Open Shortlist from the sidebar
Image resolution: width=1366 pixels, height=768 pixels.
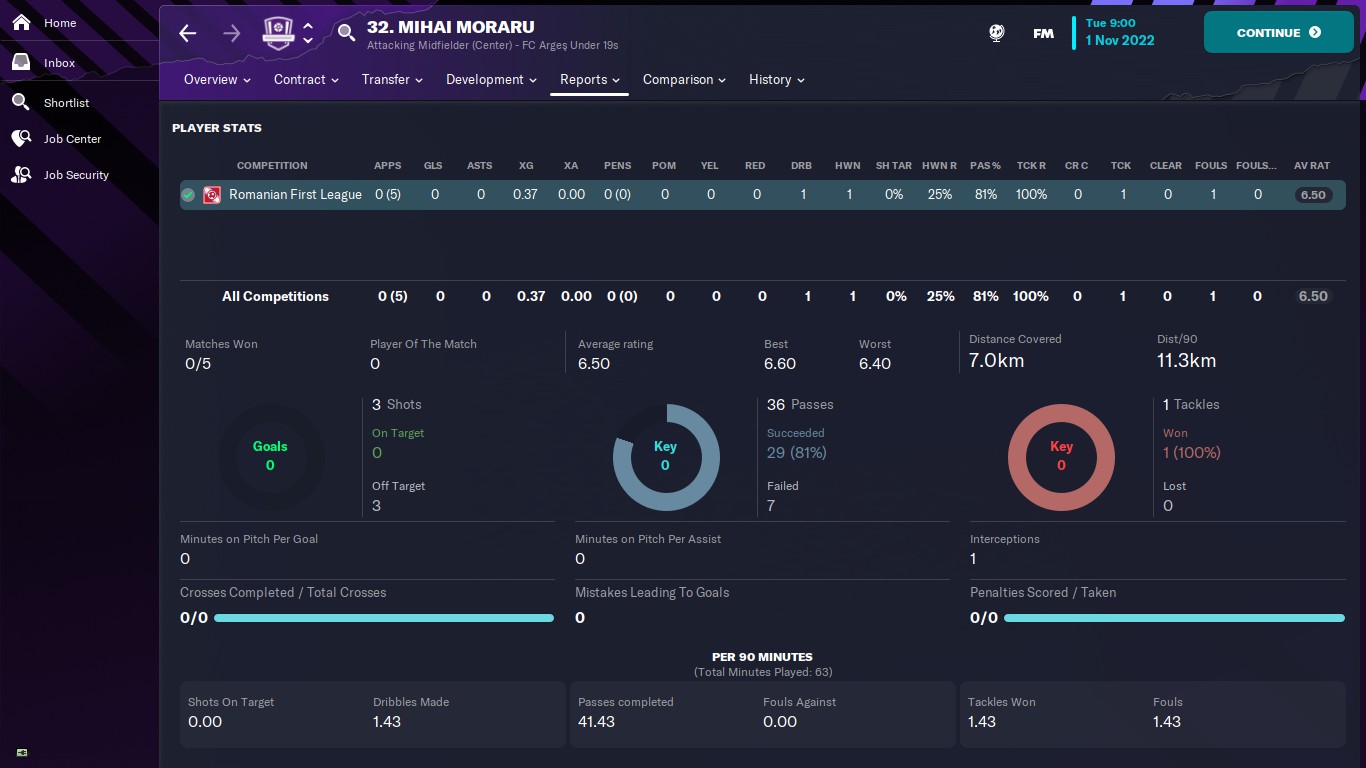66,103
